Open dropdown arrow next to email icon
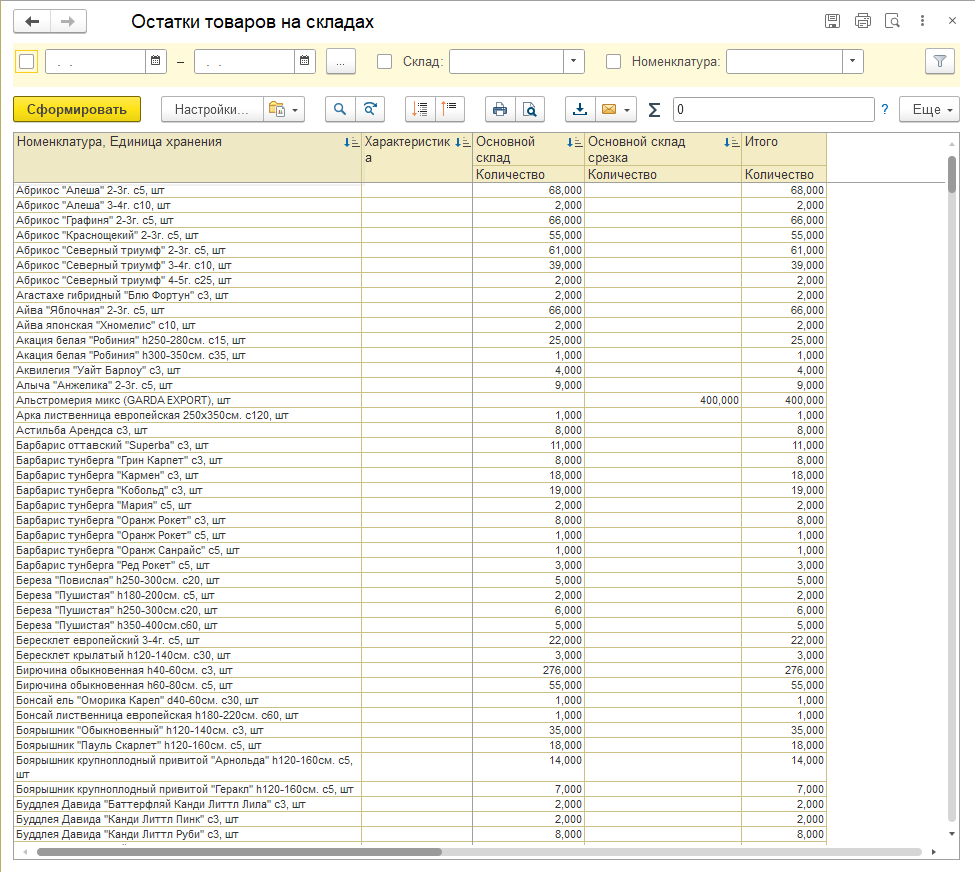The width and height of the screenshot is (975, 872). [x=627, y=110]
